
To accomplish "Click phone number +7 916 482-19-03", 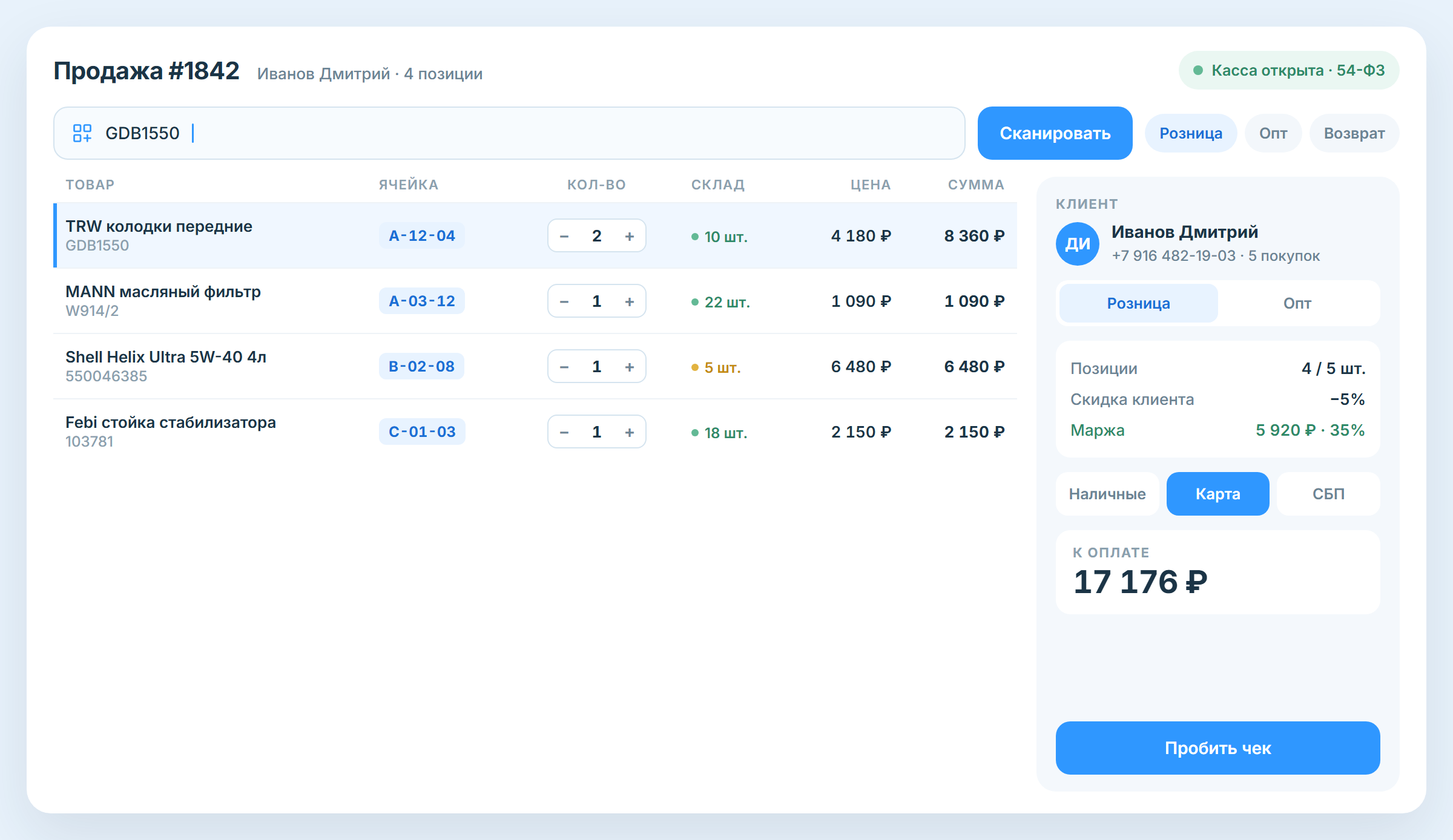I will click(x=1173, y=256).
